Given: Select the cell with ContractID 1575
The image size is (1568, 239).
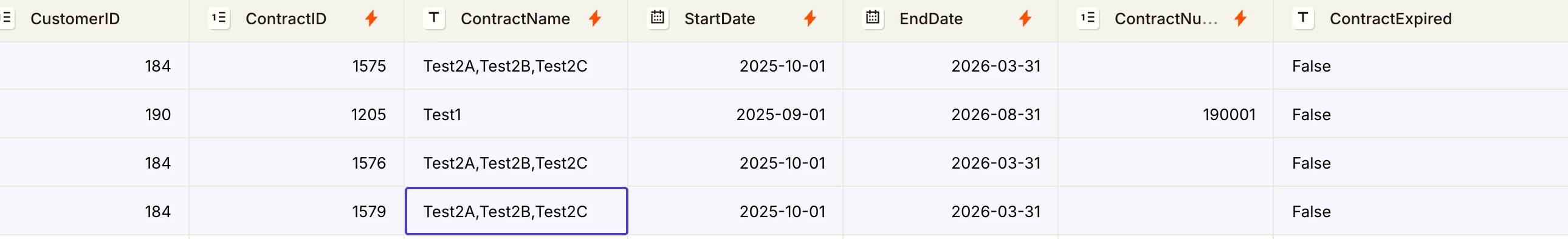Looking at the screenshot, I should click(297, 66).
